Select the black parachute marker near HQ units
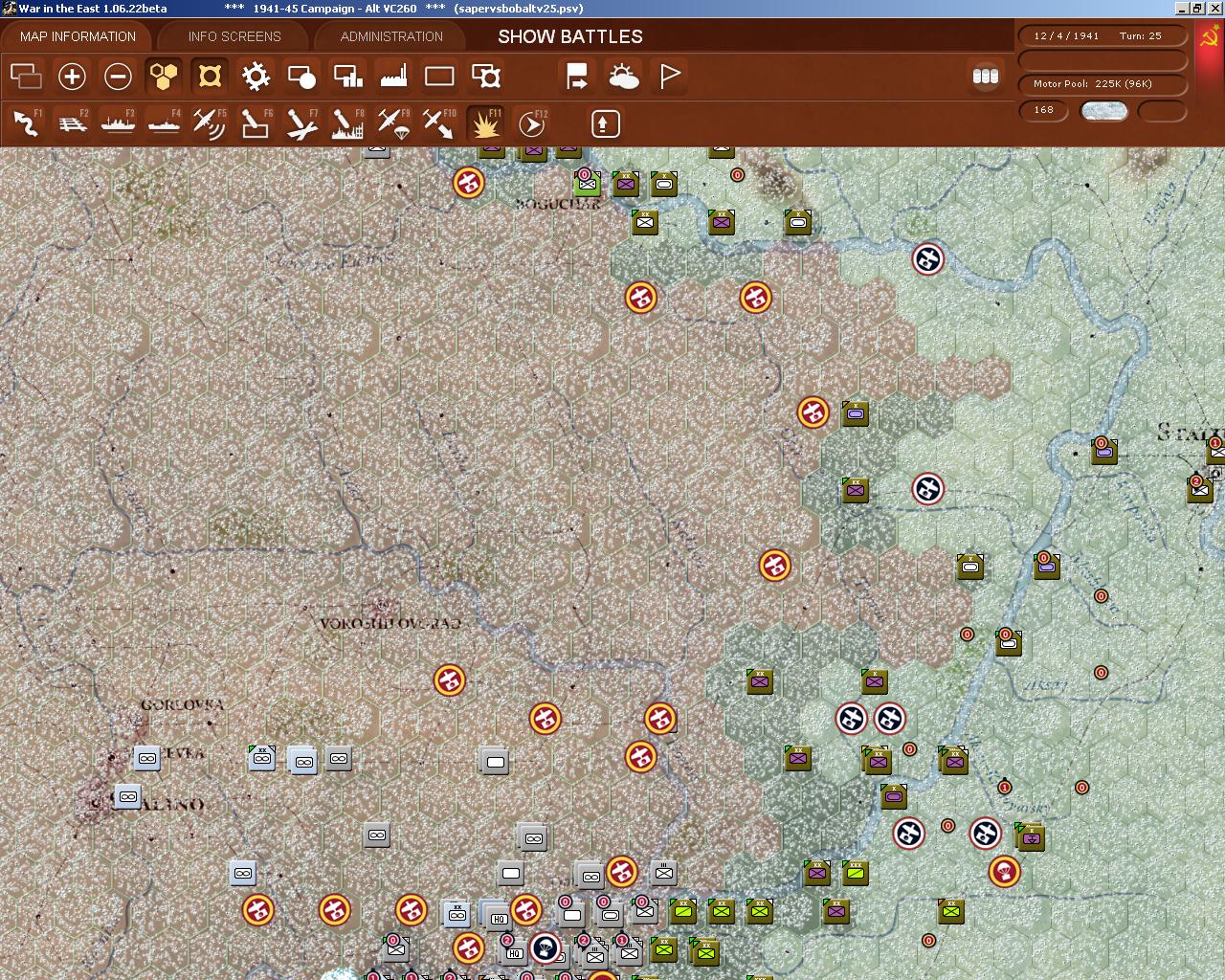The height and width of the screenshot is (980, 1225). pos(546,948)
